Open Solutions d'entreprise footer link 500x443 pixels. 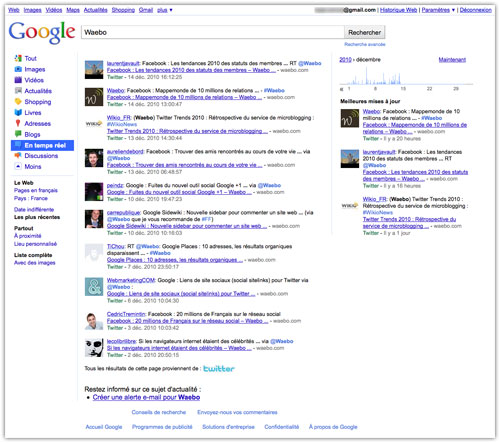pos(228,427)
